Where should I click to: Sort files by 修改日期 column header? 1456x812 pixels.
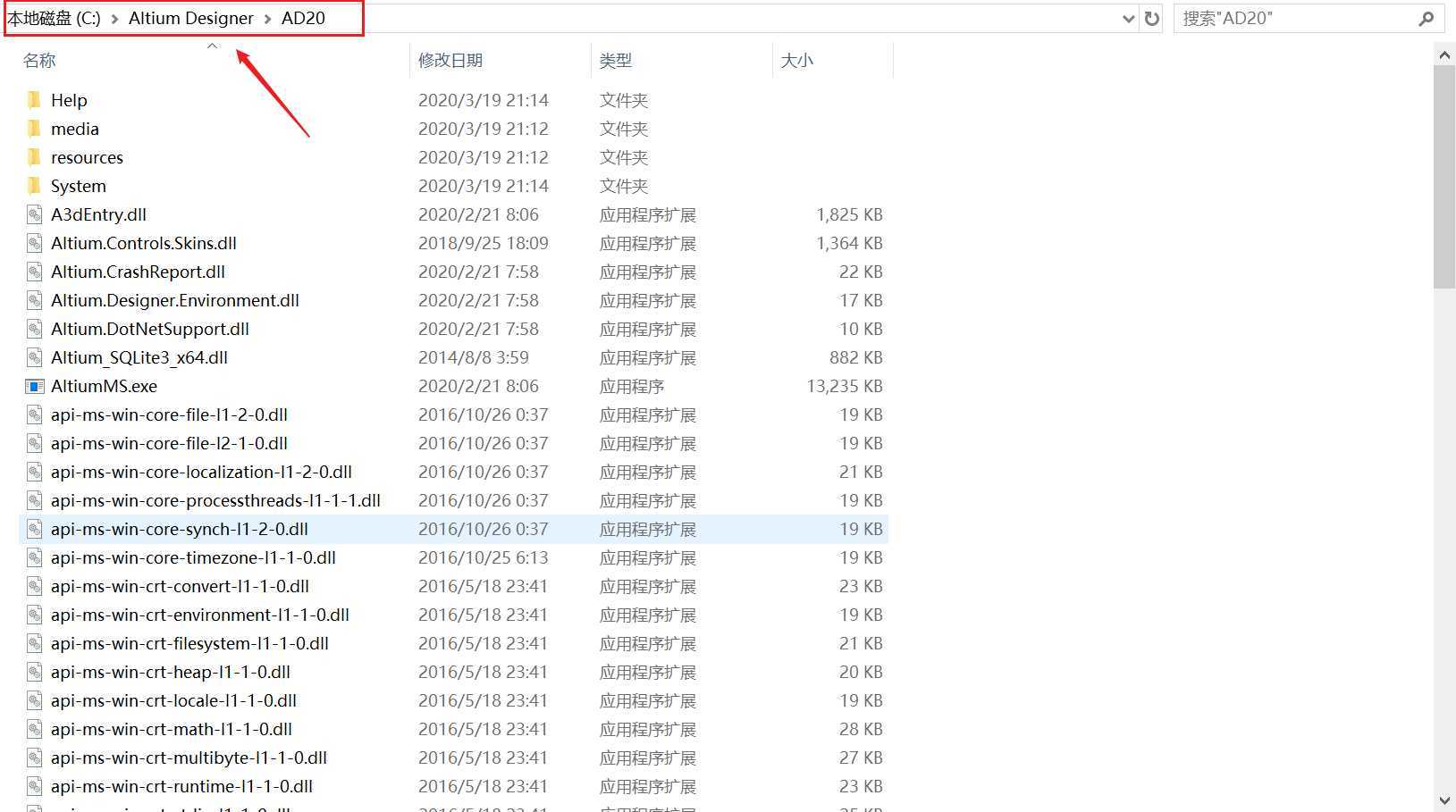point(450,60)
